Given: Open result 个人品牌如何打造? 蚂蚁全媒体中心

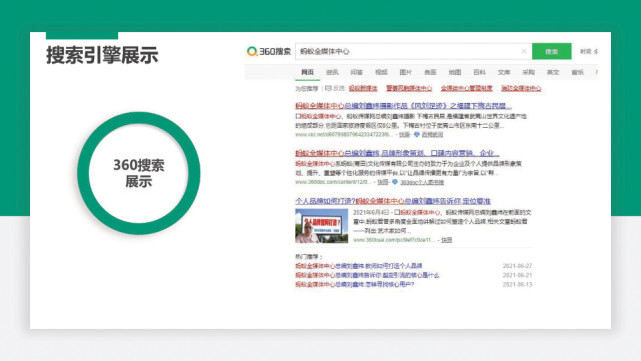Looking at the screenshot, I should (393, 201).
